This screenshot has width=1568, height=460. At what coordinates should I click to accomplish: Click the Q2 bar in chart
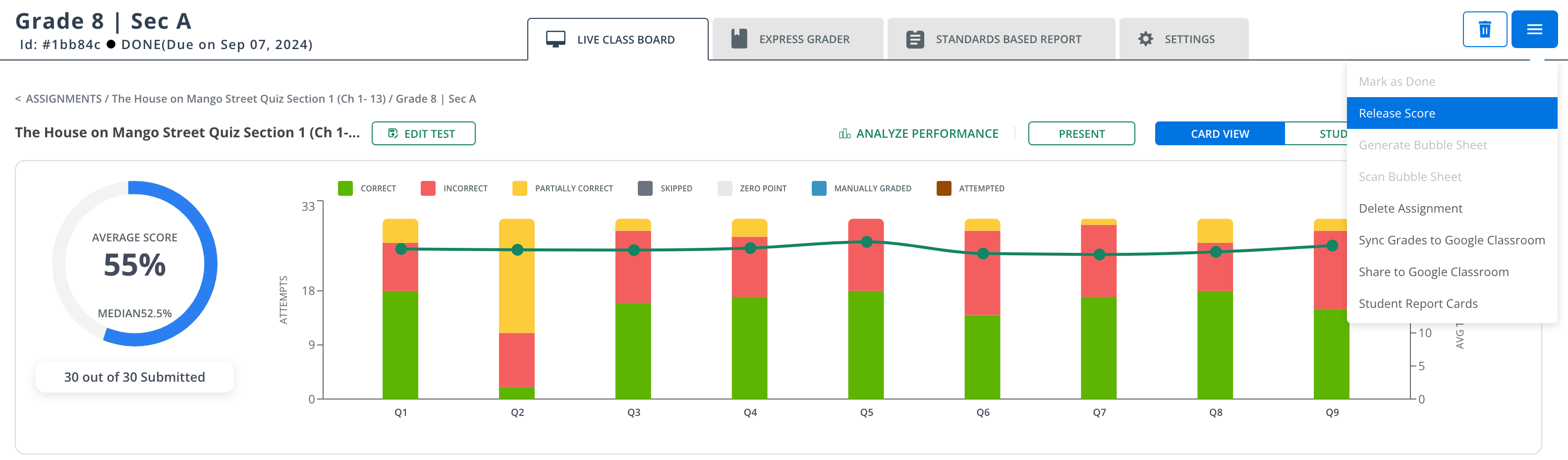(517, 308)
